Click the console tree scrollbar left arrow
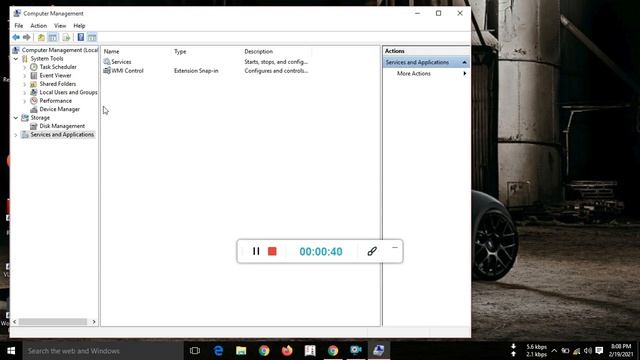The image size is (640, 360). [15, 322]
